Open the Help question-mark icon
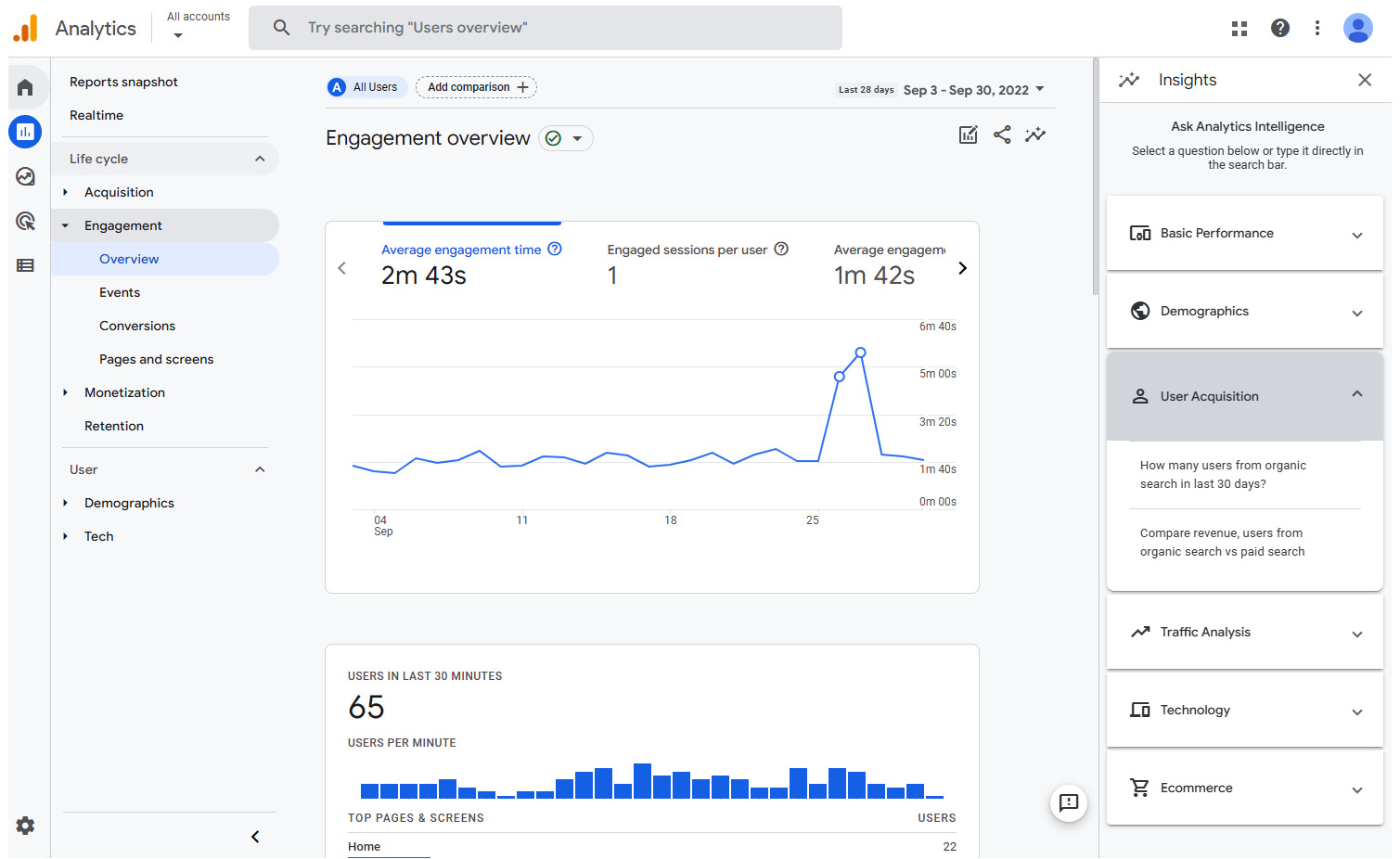This screenshot has width=1400, height=859. point(1279,28)
